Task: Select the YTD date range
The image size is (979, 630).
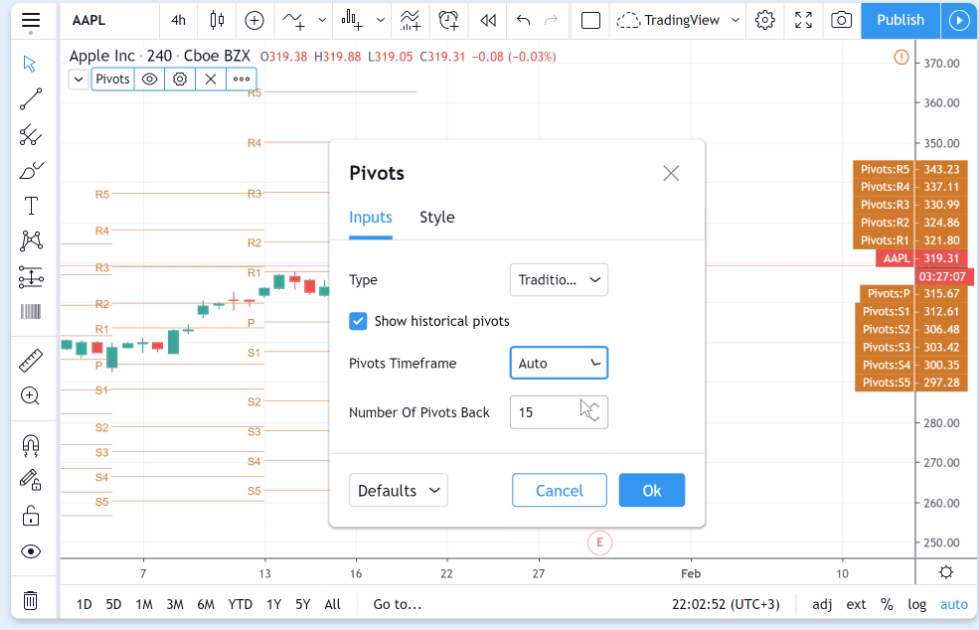Action: click(240, 604)
